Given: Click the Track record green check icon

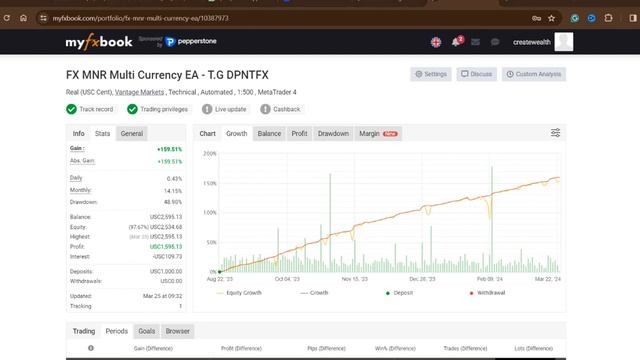Looking at the screenshot, I should (x=71, y=109).
